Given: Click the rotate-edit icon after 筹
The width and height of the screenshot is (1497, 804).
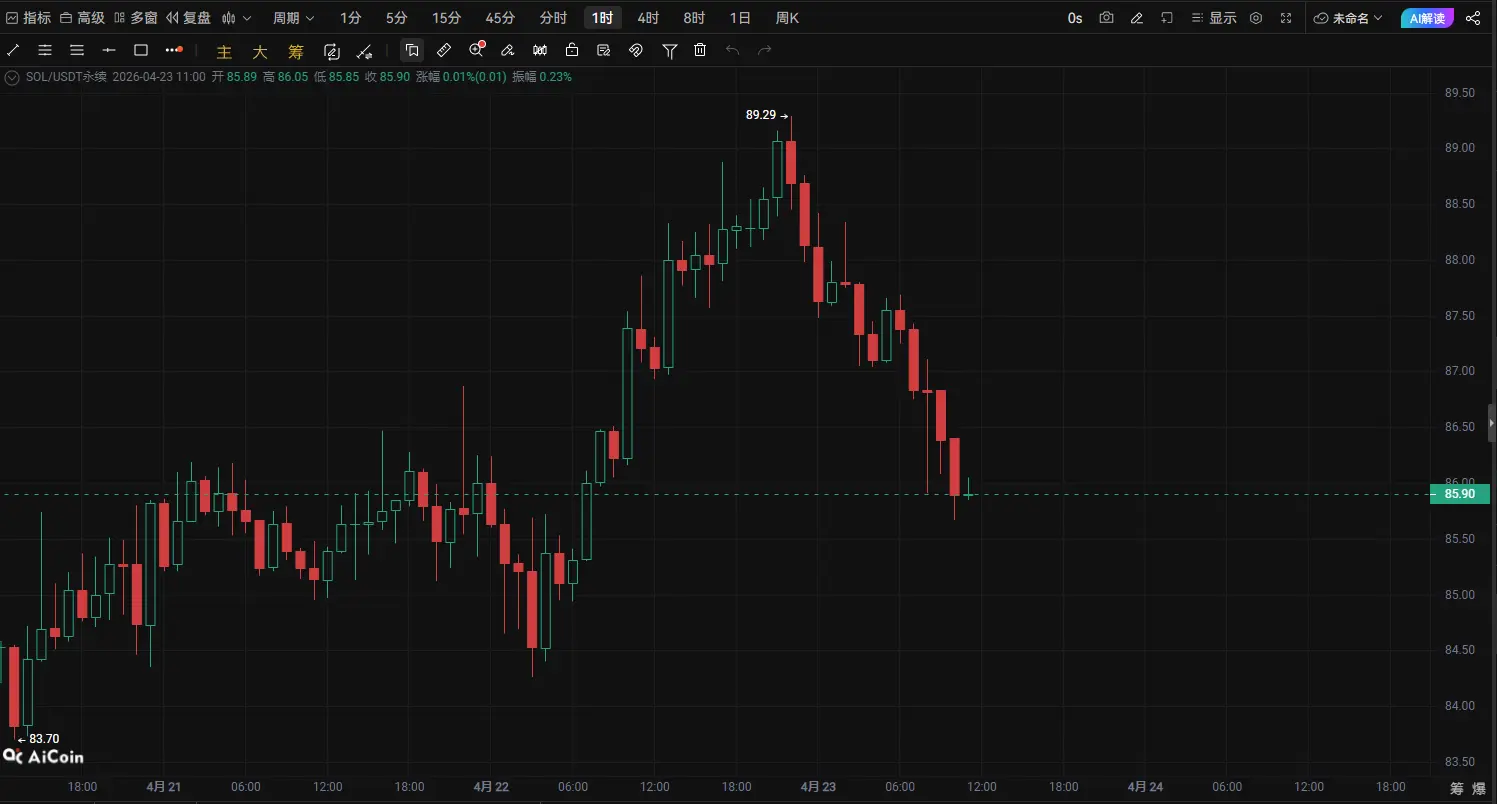Looking at the screenshot, I should [332, 51].
